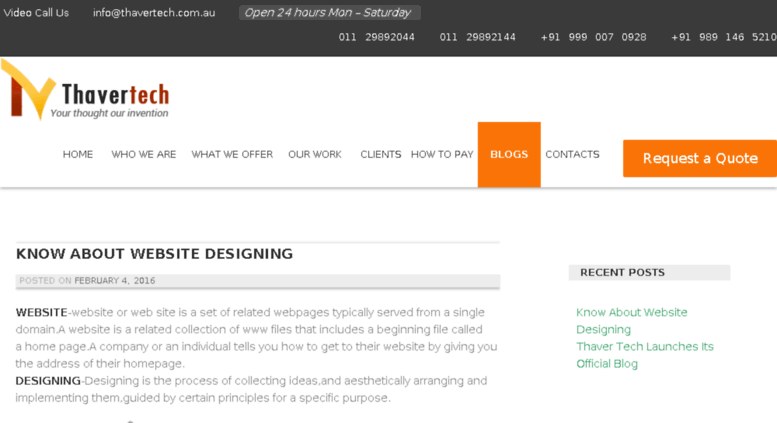Click the Thavertech logo
Viewport: 777px width, 423px height.
85,90
